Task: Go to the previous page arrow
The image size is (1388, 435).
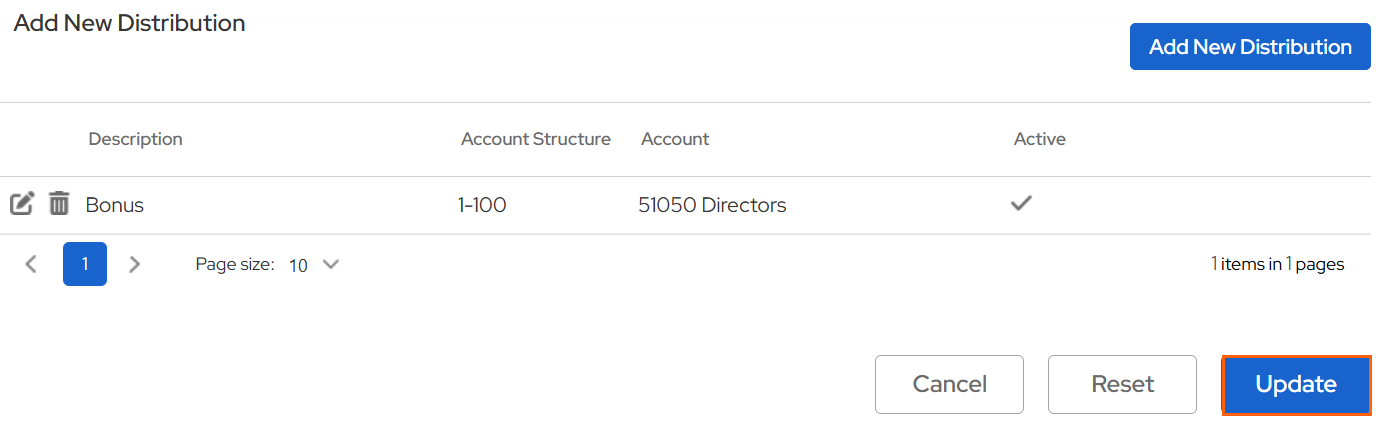Action: point(31,264)
